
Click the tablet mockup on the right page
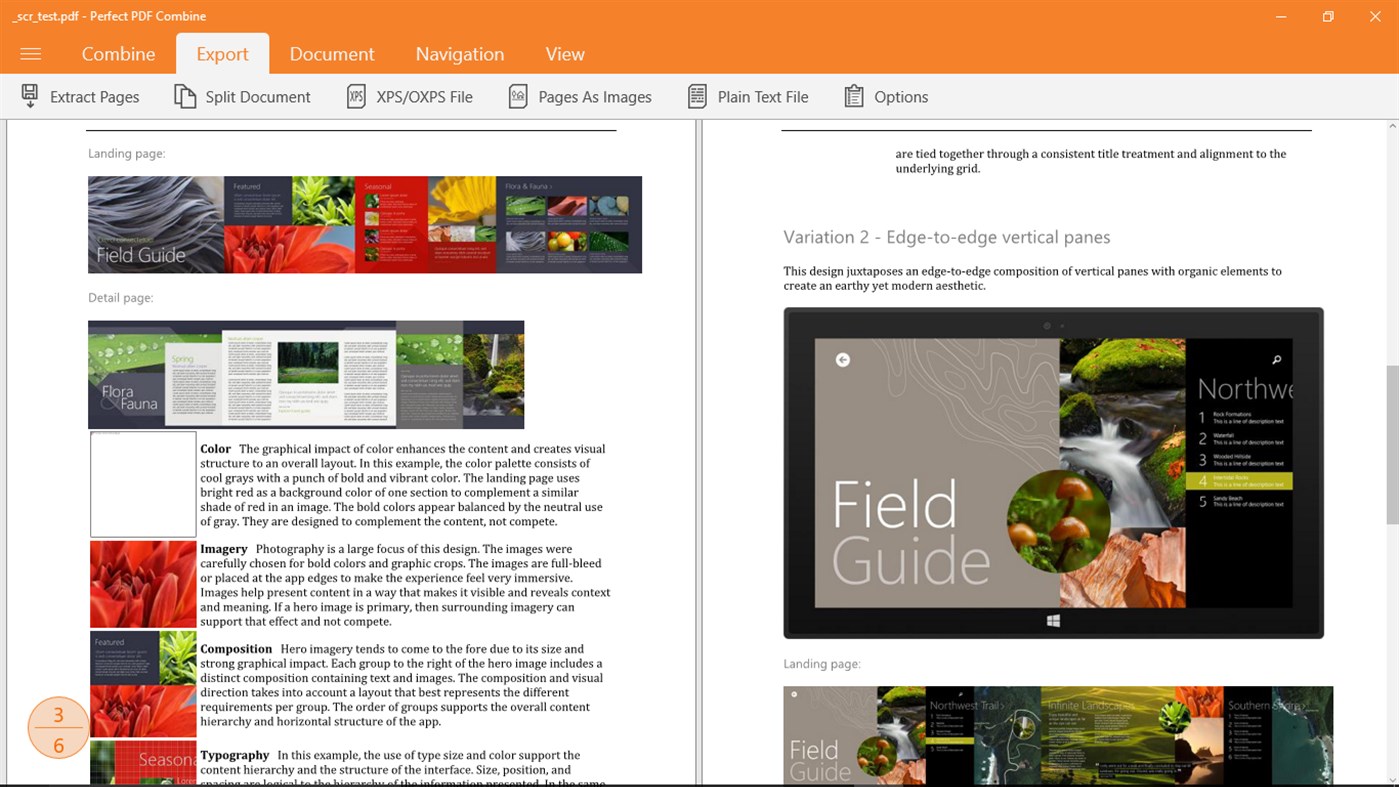[x=1055, y=473]
